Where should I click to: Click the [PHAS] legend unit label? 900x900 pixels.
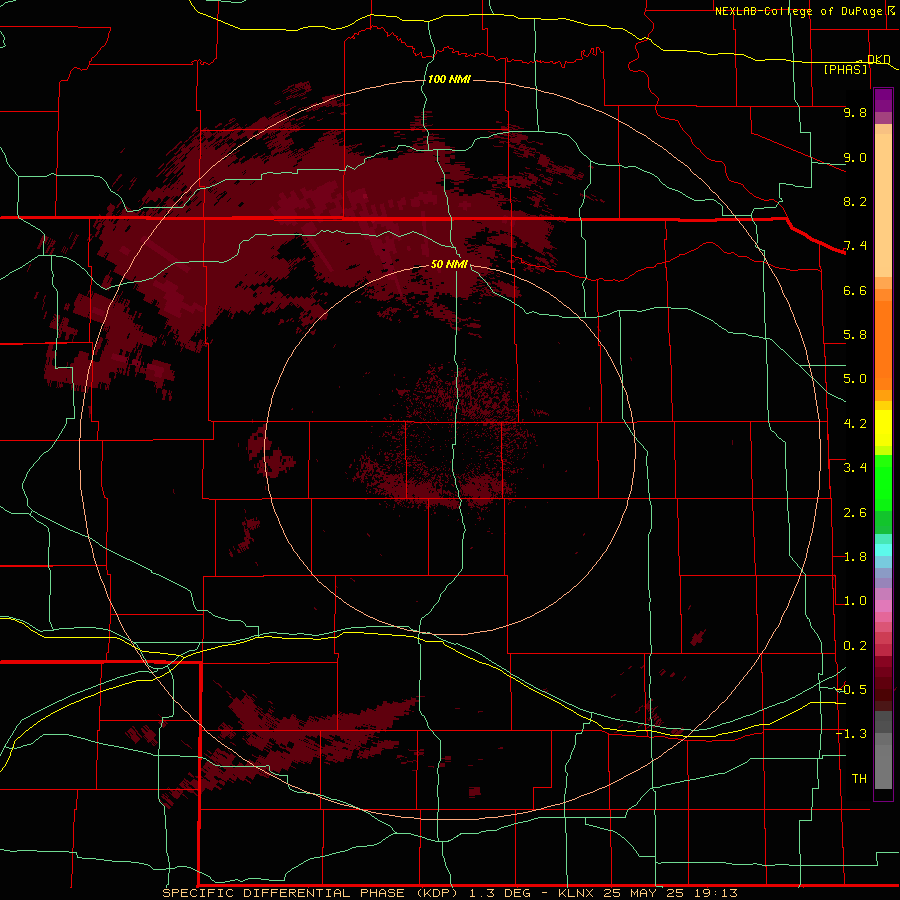(846, 69)
